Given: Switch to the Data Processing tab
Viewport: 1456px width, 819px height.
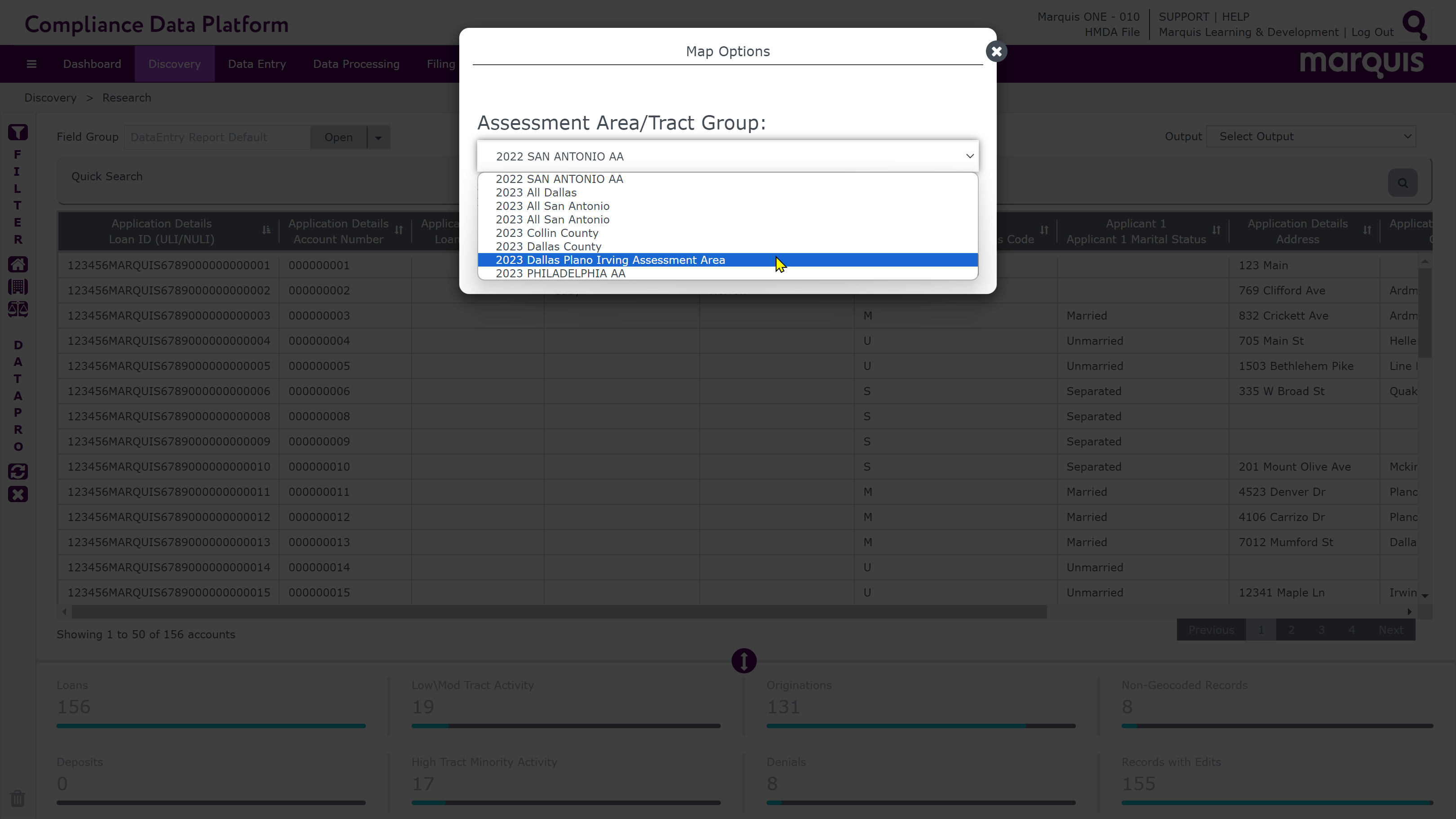Looking at the screenshot, I should click(356, 64).
